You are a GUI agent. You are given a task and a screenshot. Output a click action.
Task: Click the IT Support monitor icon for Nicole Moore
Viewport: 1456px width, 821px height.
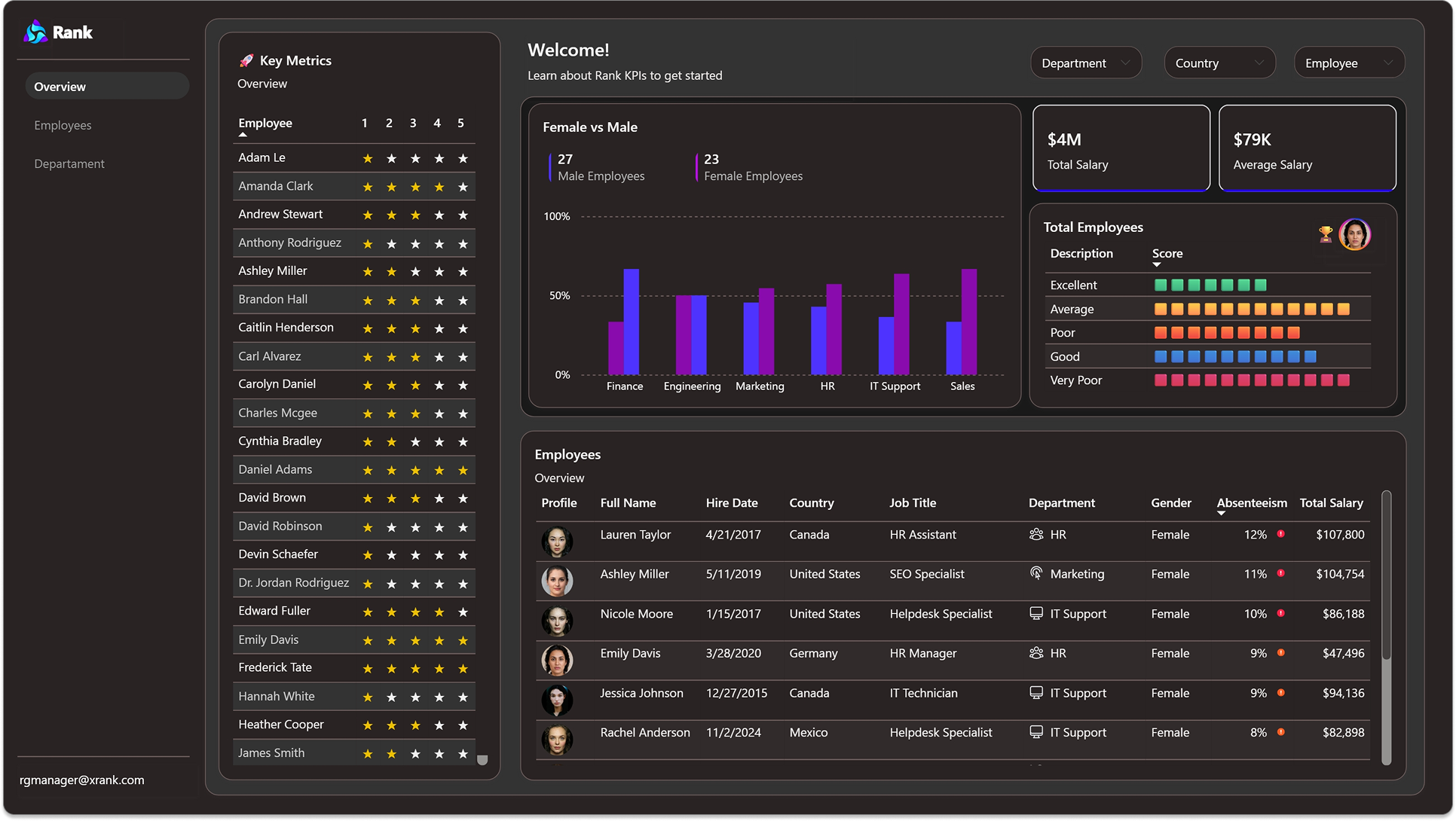point(1035,614)
